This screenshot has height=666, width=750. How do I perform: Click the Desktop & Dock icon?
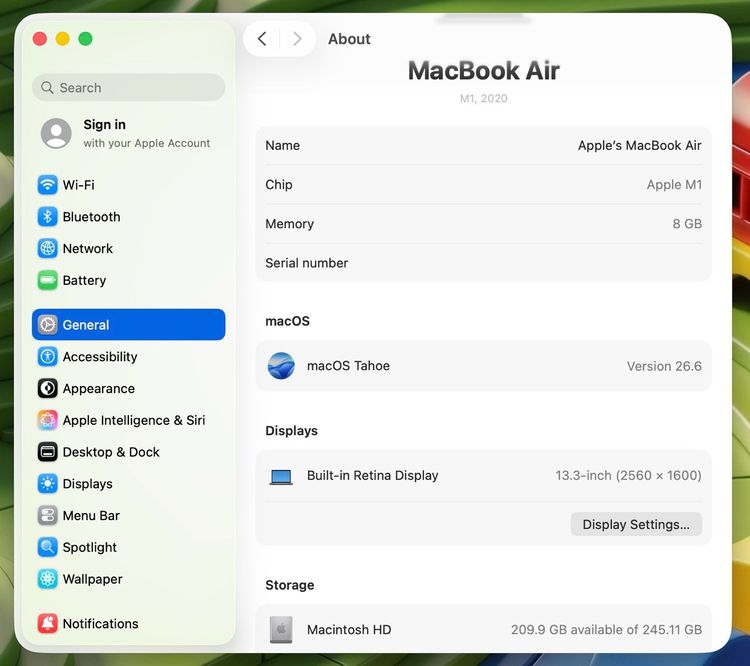pos(47,452)
